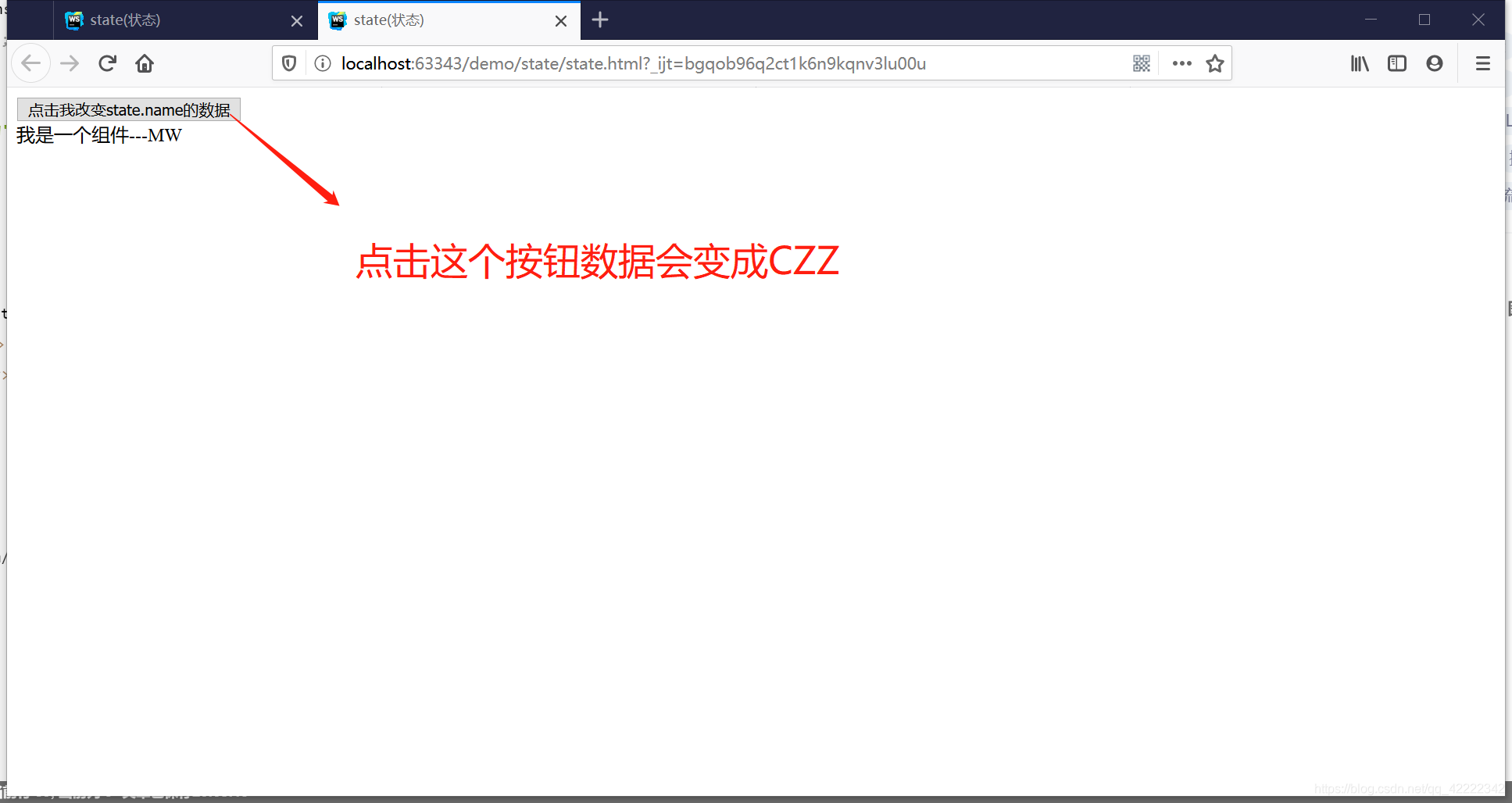The image size is (1512, 803).
Task: Bookmark this page with the star icon
Action: click(1215, 63)
